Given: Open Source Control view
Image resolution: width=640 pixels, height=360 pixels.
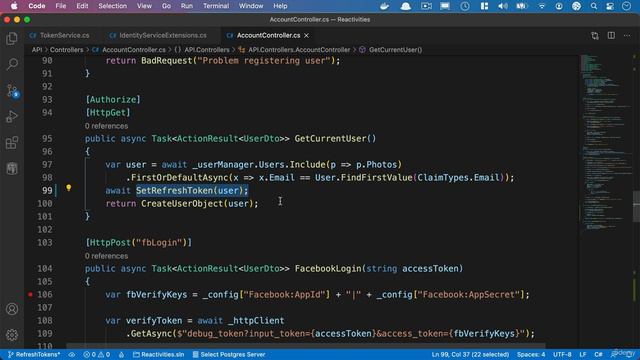Looking at the screenshot, I should click(12, 91).
